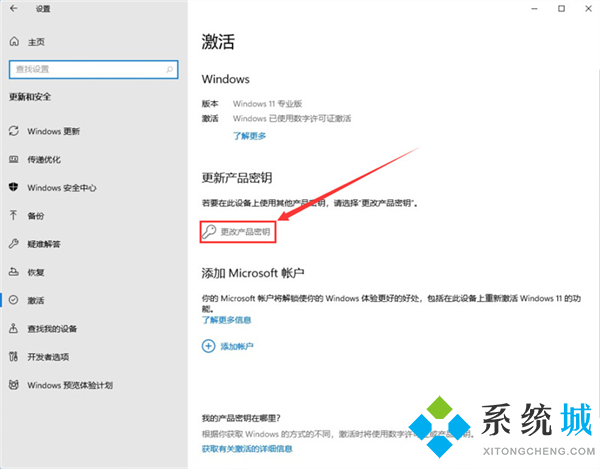Click the 疑难解答 wrench icon
Screen dimensions: 600x469
tap(14, 244)
